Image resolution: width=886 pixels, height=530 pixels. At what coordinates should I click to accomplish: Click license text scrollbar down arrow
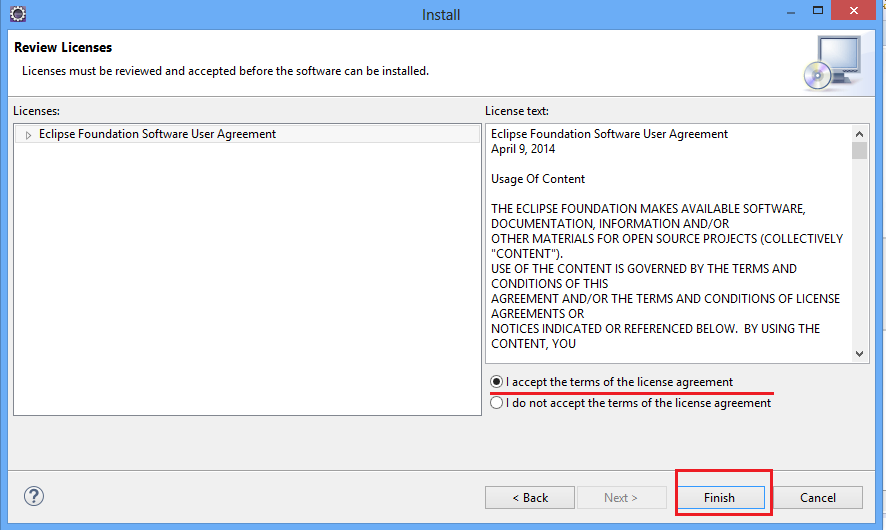[x=859, y=354]
